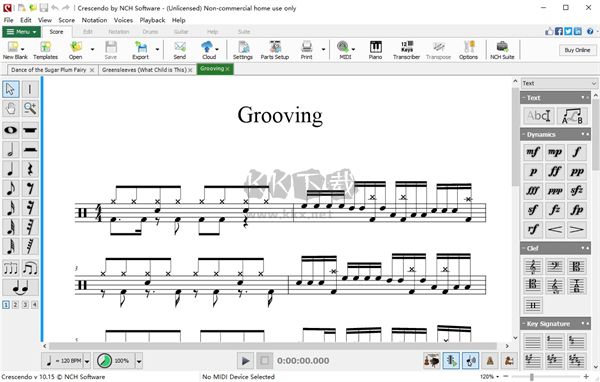Select the tie notes tool
This screenshot has height=382, width=600.
click(20, 287)
